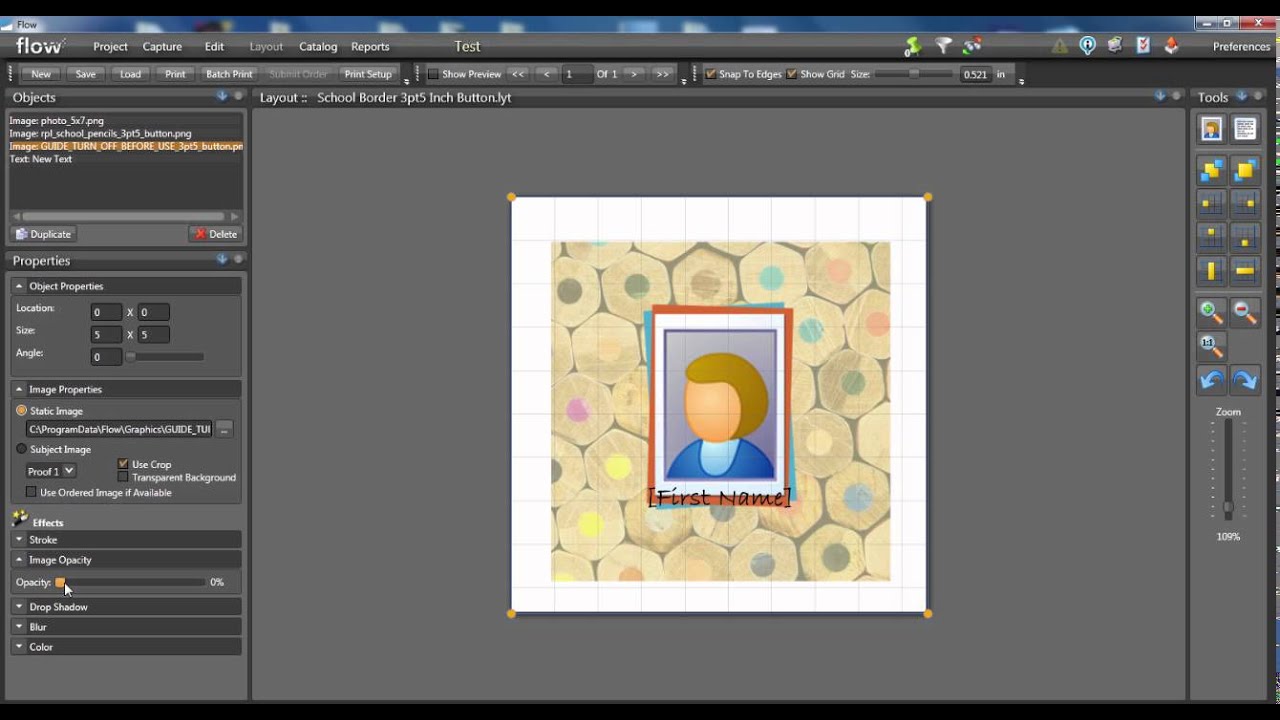Toggle the Snap To Edges checkbox
This screenshot has height=720, width=1280.
[711, 74]
